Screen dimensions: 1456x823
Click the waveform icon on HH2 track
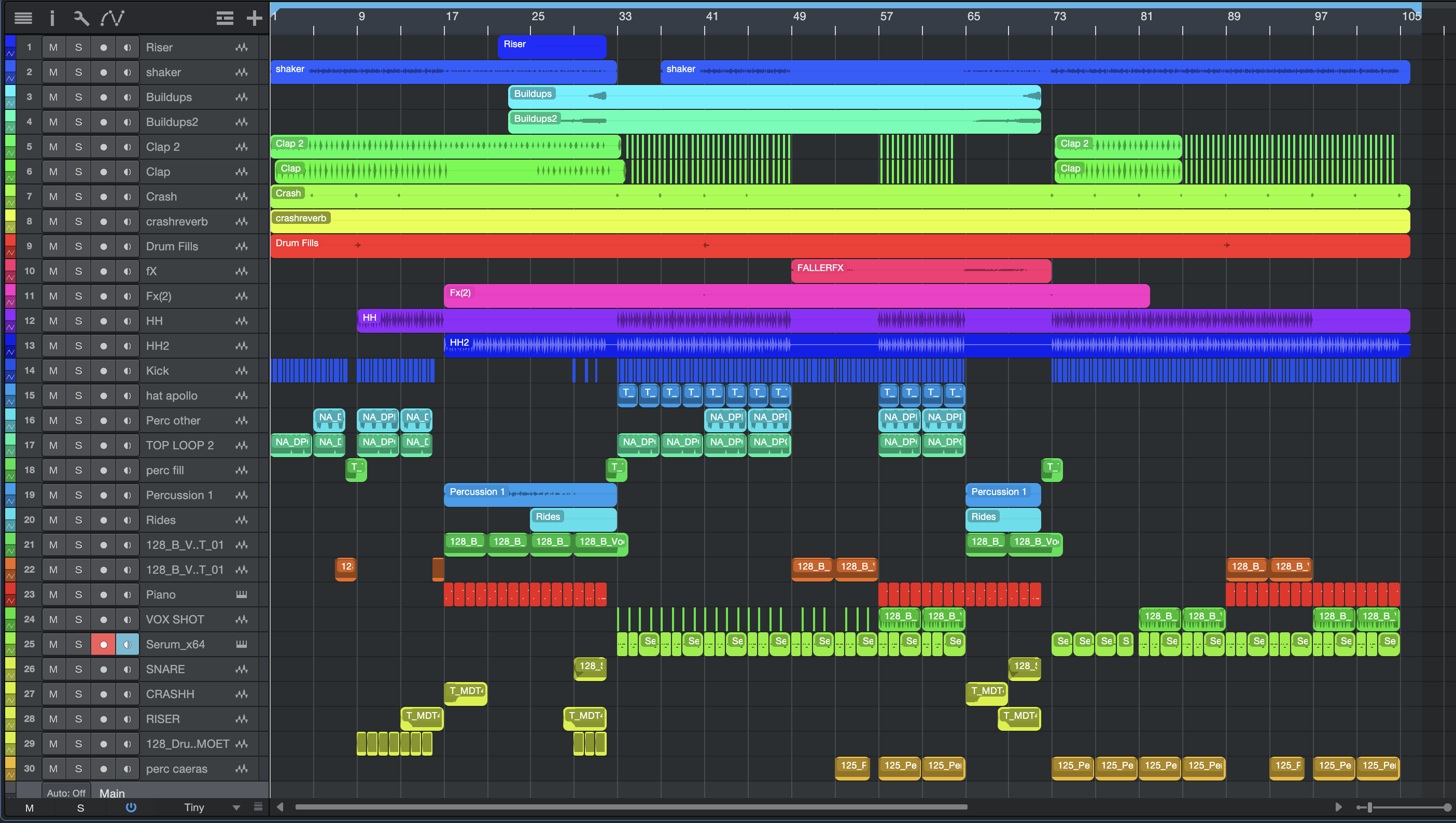(242, 346)
